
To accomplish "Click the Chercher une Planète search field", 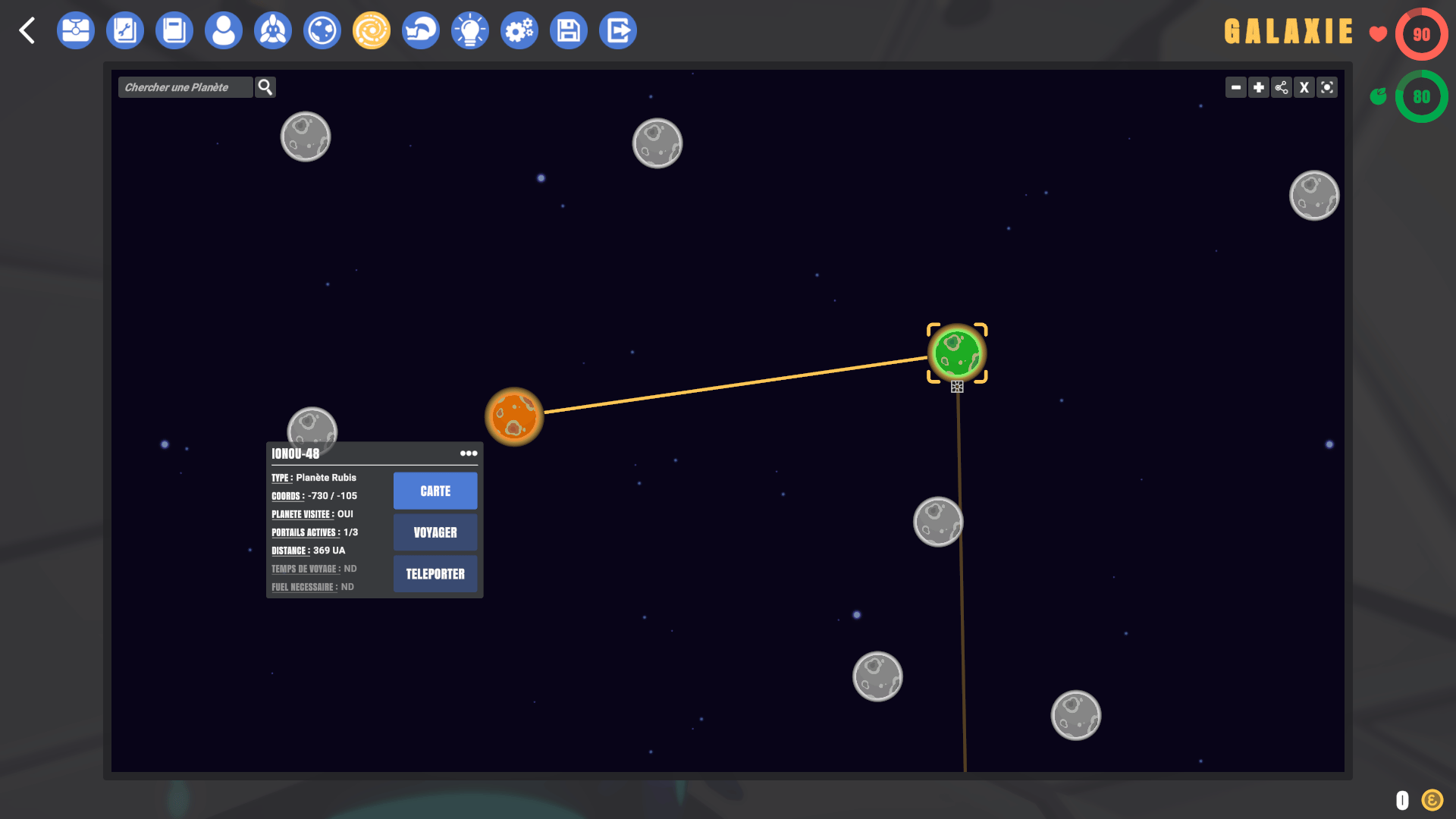I will (x=185, y=88).
